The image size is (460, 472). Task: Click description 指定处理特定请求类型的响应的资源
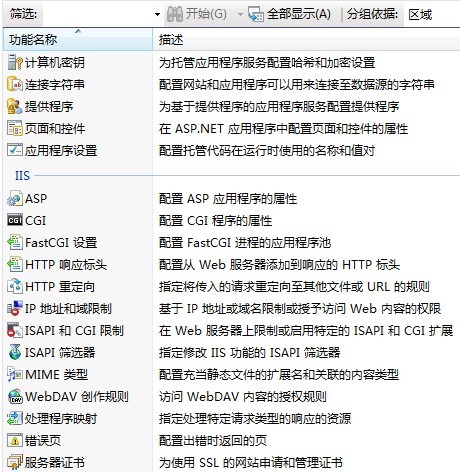coord(255,419)
